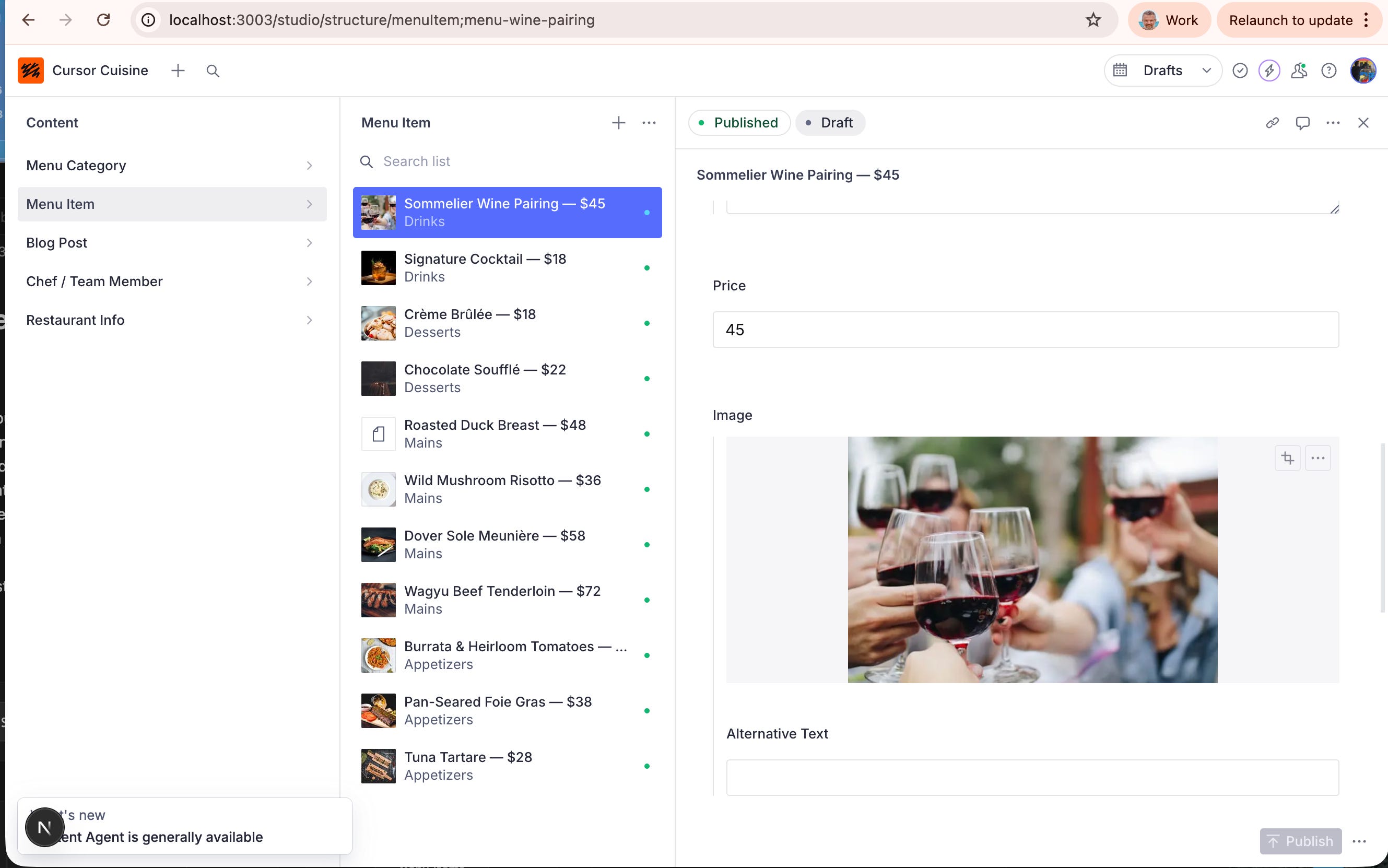Create new Menu Item with plus icon
This screenshot has height=868, width=1388.
618,123
